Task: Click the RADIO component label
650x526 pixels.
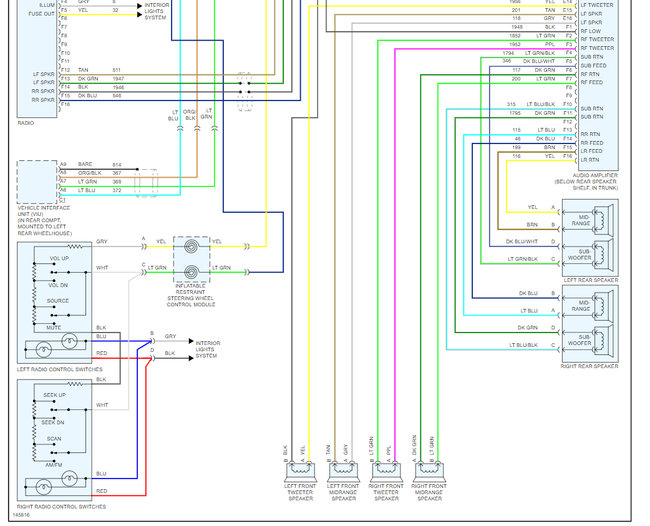Action: 26,123
